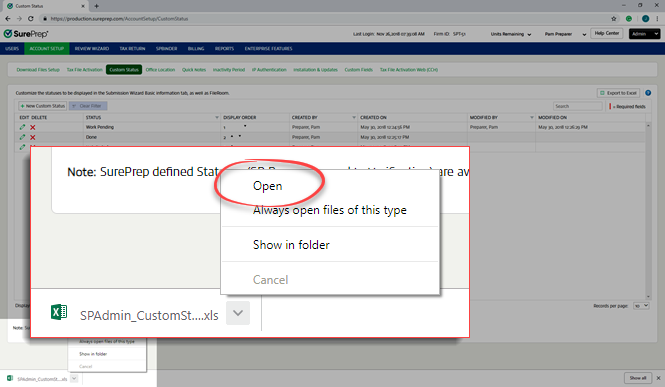Click the Created On column header
The image size is (665, 387).
[x=373, y=117]
